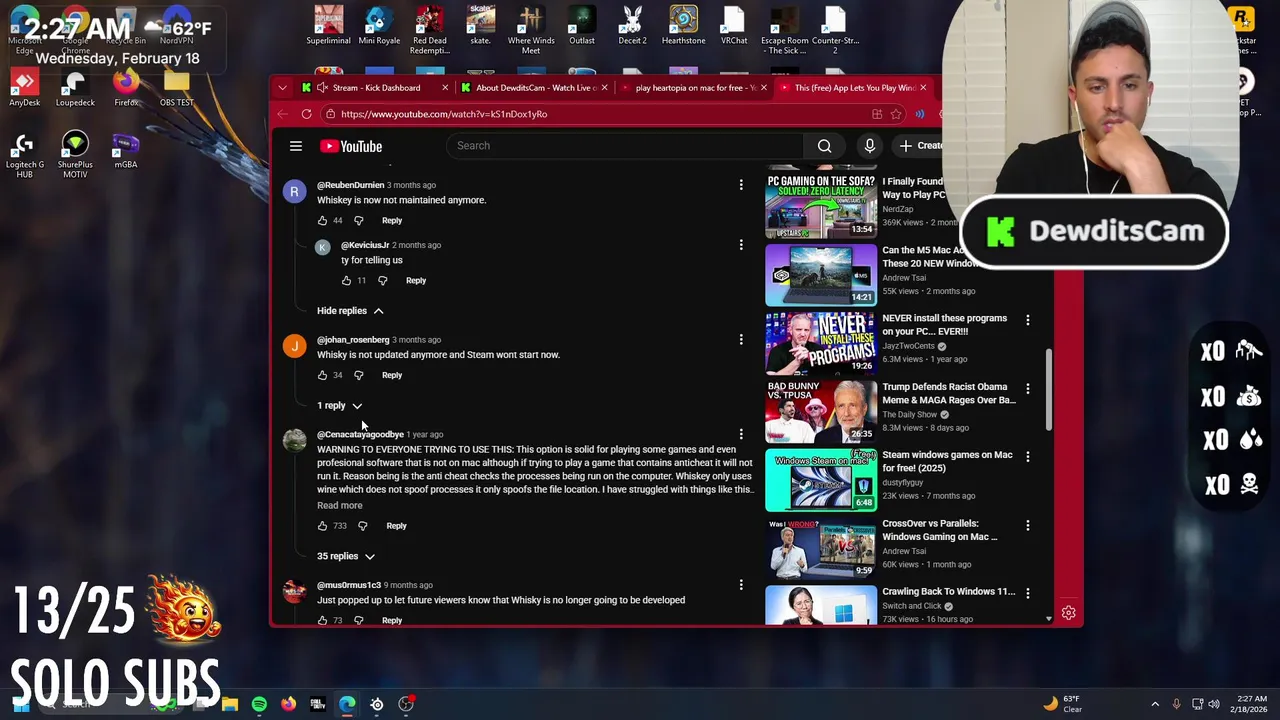The height and width of the screenshot is (720, 1280).
Task: Open menu for 'NEVER install these programs' video
Action: (x=1027, y=320)
